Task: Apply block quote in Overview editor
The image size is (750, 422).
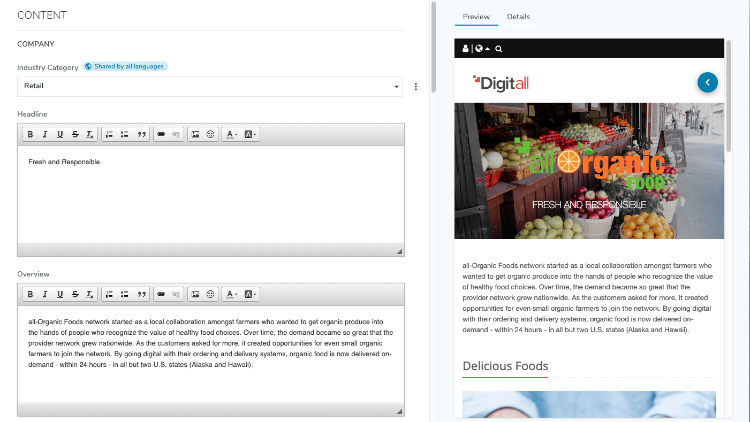Action: [141, 294]
